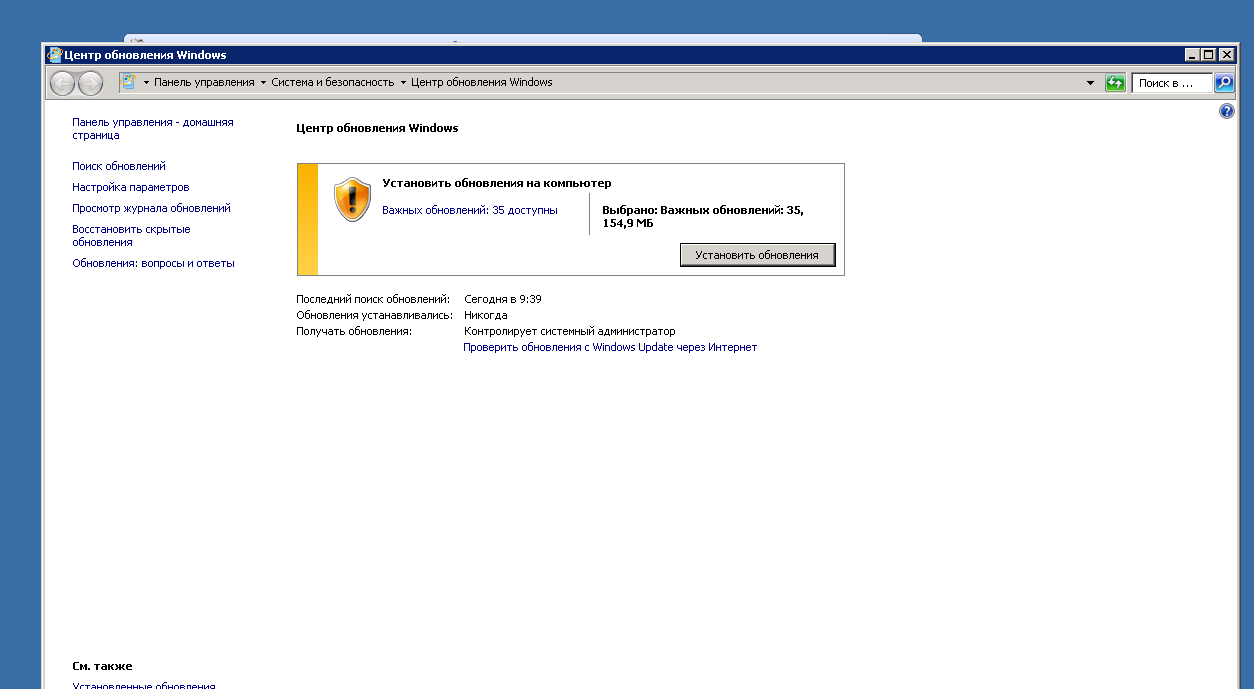Click the Back navigation arrow
This screenshot has height=689, width=1254.
coord(62,84)
